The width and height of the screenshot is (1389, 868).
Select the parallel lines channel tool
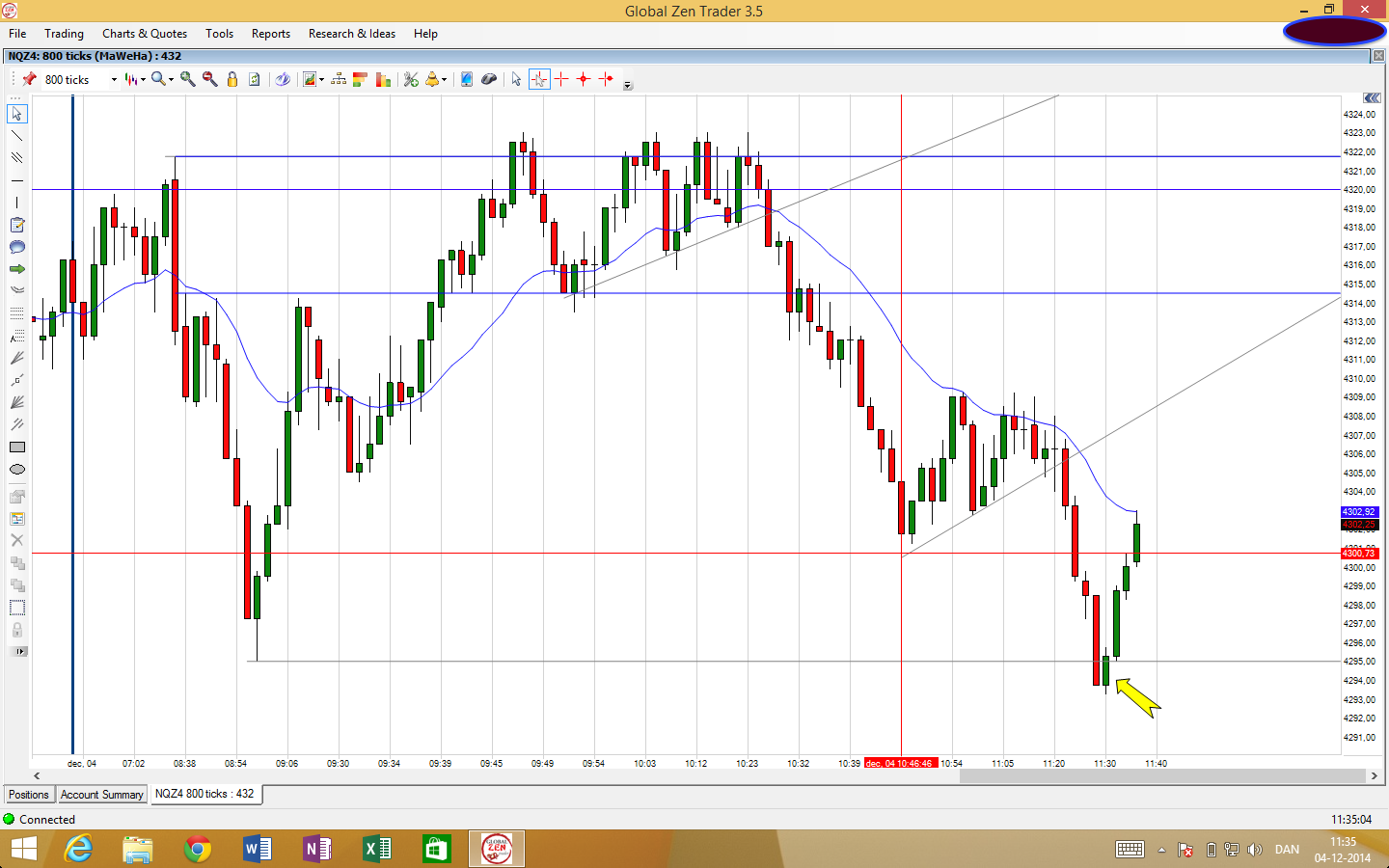[x=17, y=158]
